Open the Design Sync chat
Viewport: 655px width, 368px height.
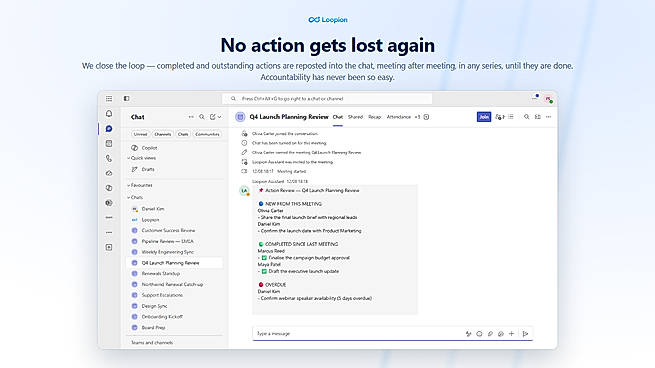tap(175, 306)
